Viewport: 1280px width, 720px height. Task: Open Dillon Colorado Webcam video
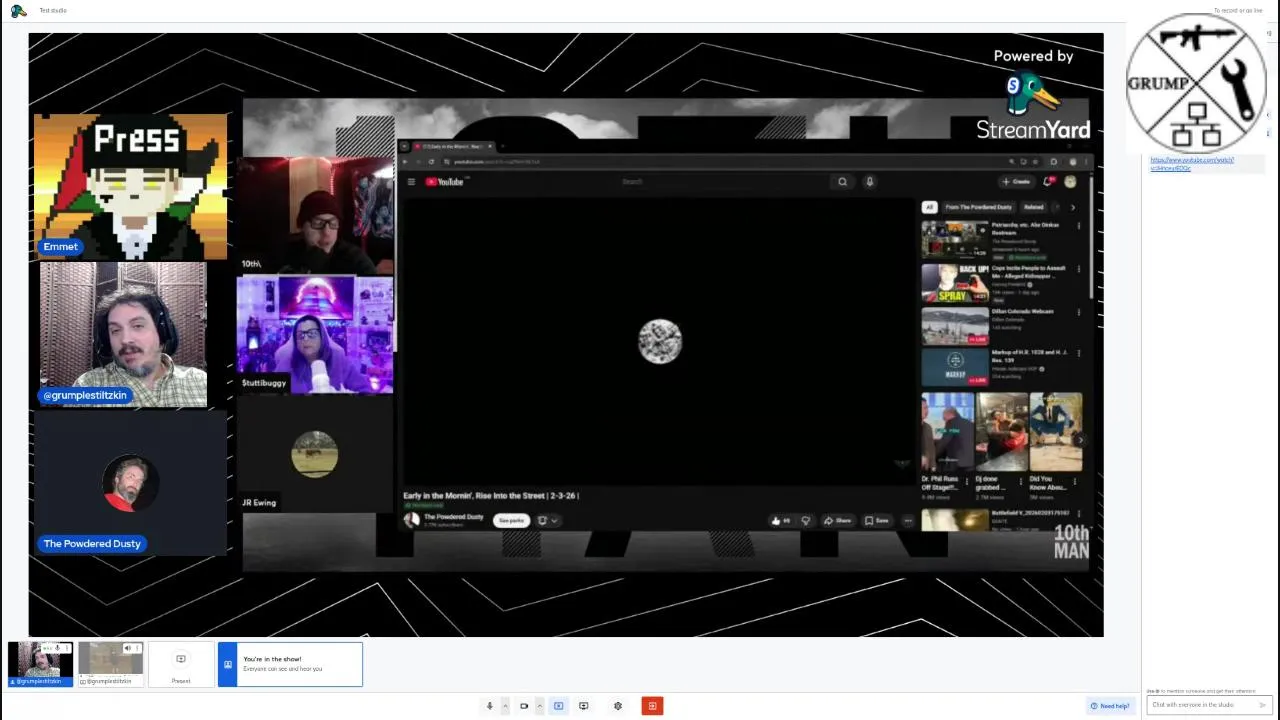pyautogui.click(x=955, y=326)
